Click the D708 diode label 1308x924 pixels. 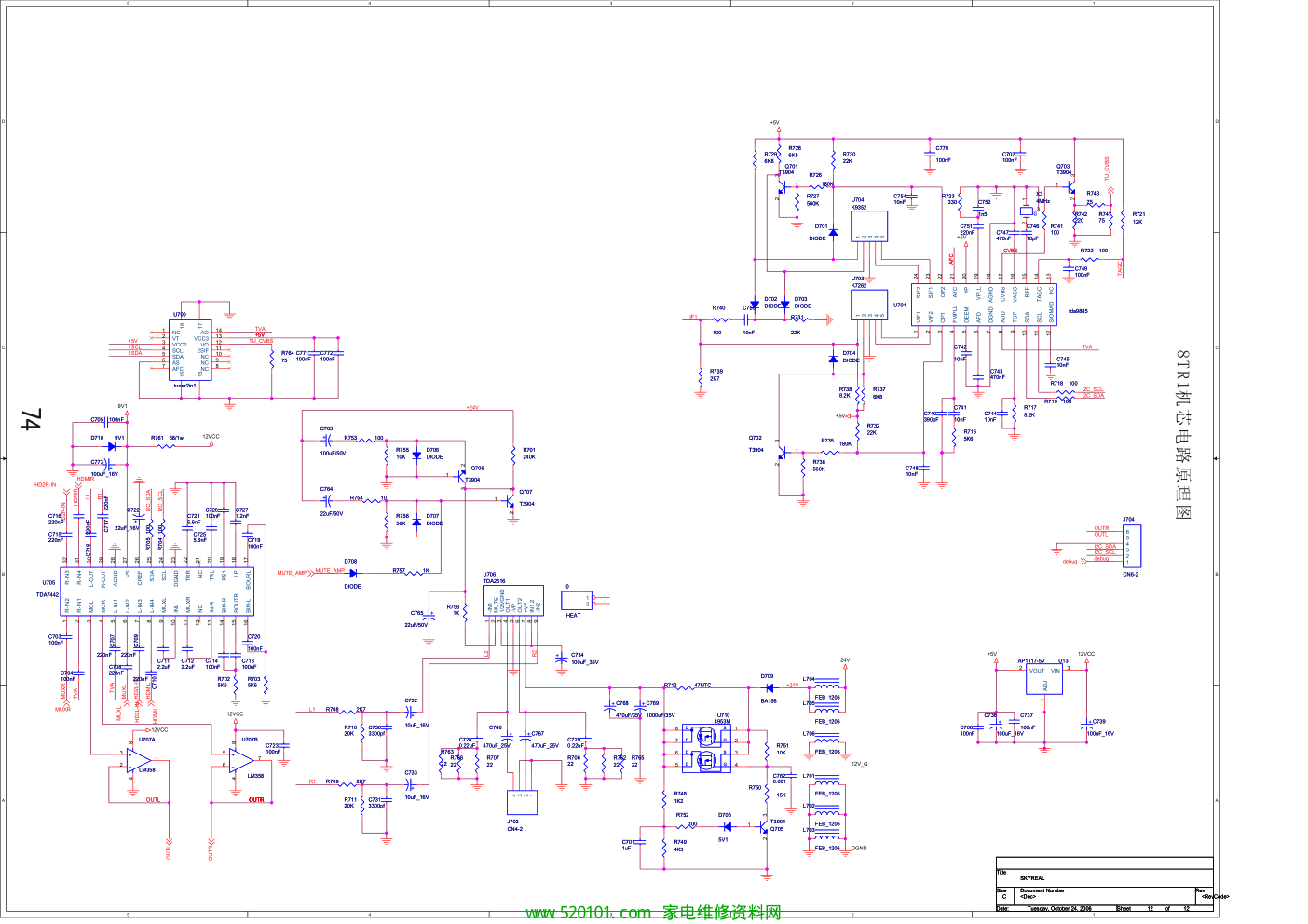click(350, 562)
